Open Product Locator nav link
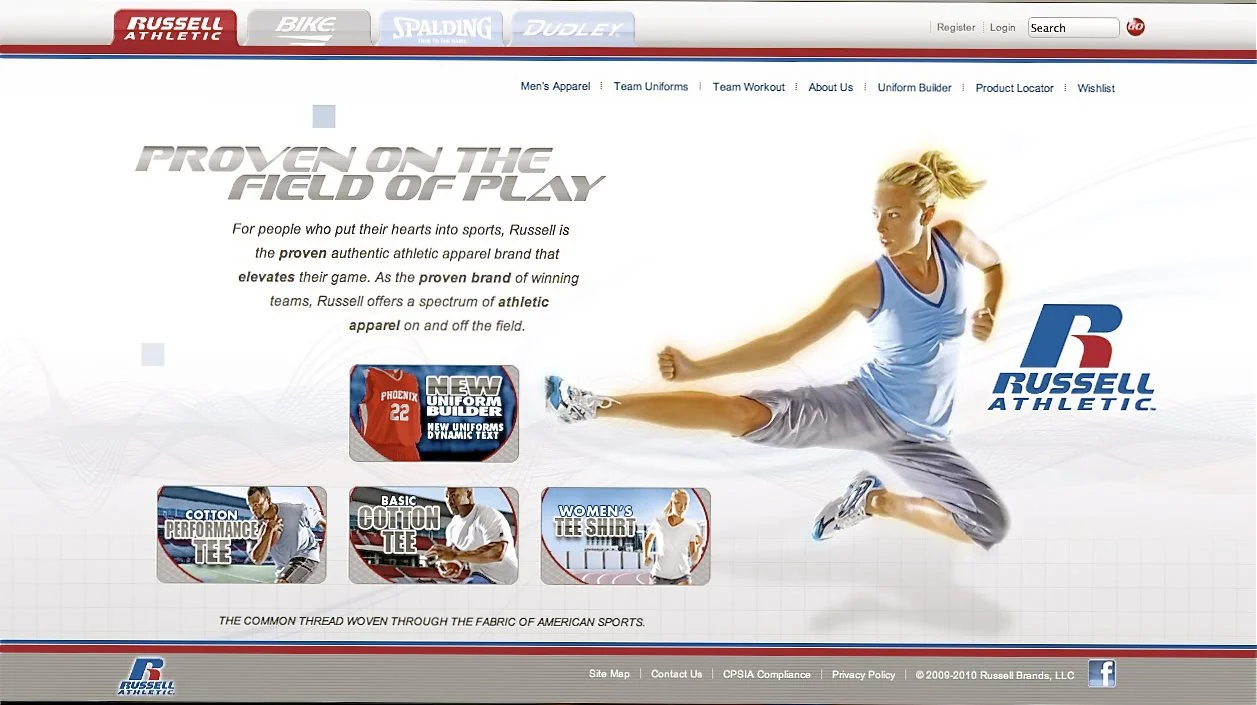1257x705 pixels. tap(1014, 88)
